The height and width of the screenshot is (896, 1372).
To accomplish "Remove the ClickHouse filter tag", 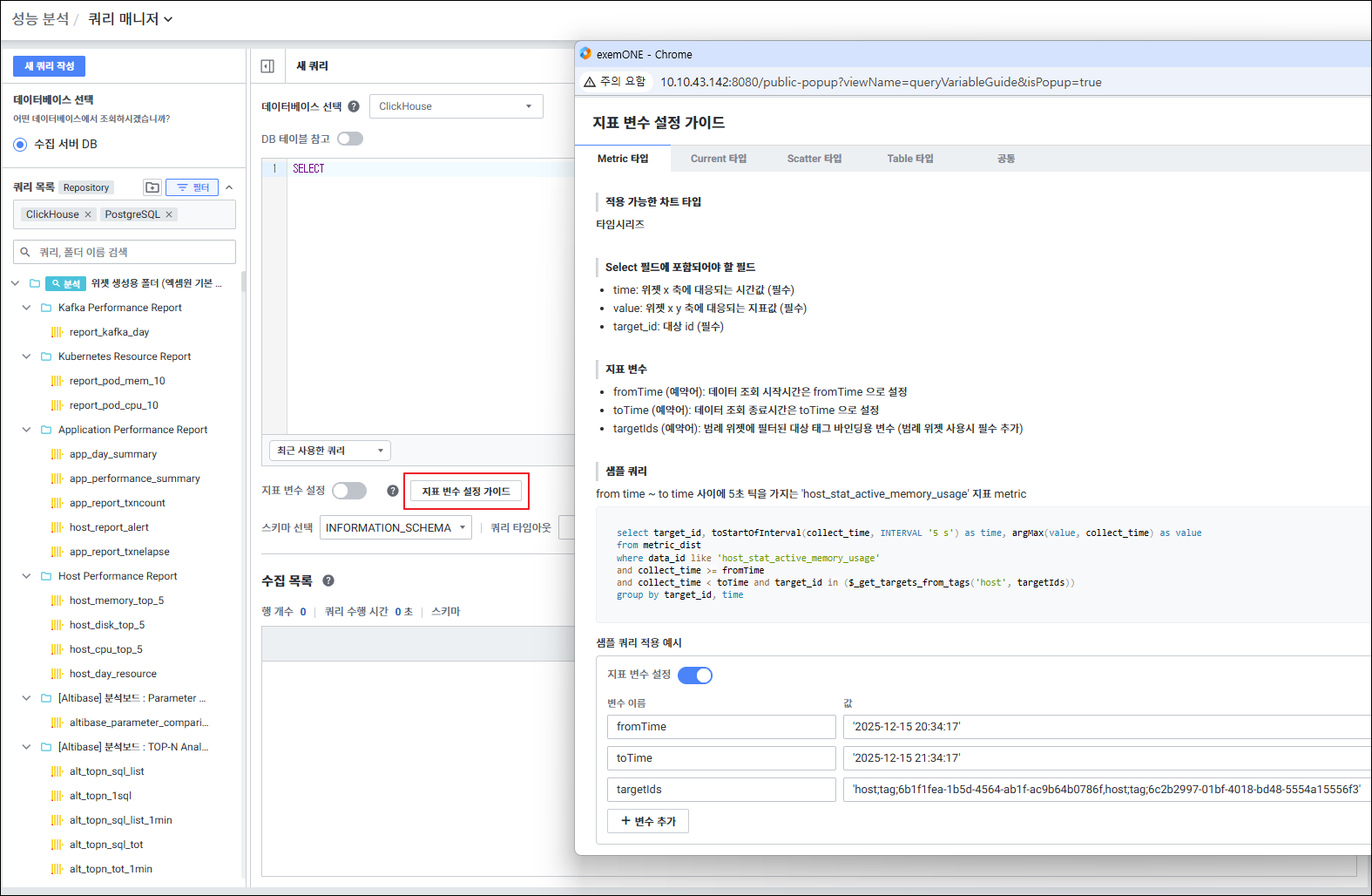I will (x=88, y=214).
